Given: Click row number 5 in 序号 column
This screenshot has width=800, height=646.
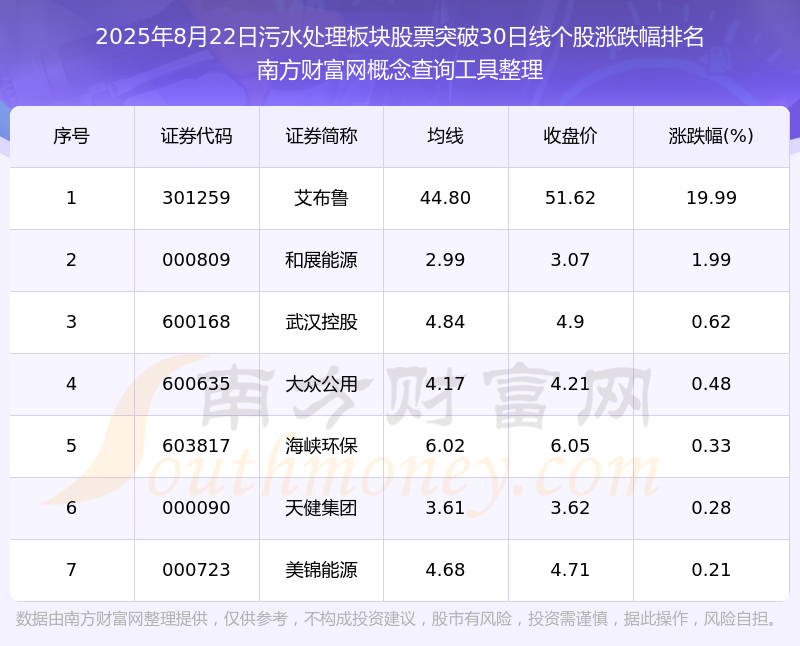Looking at the screenshot, I should point(71,446).
